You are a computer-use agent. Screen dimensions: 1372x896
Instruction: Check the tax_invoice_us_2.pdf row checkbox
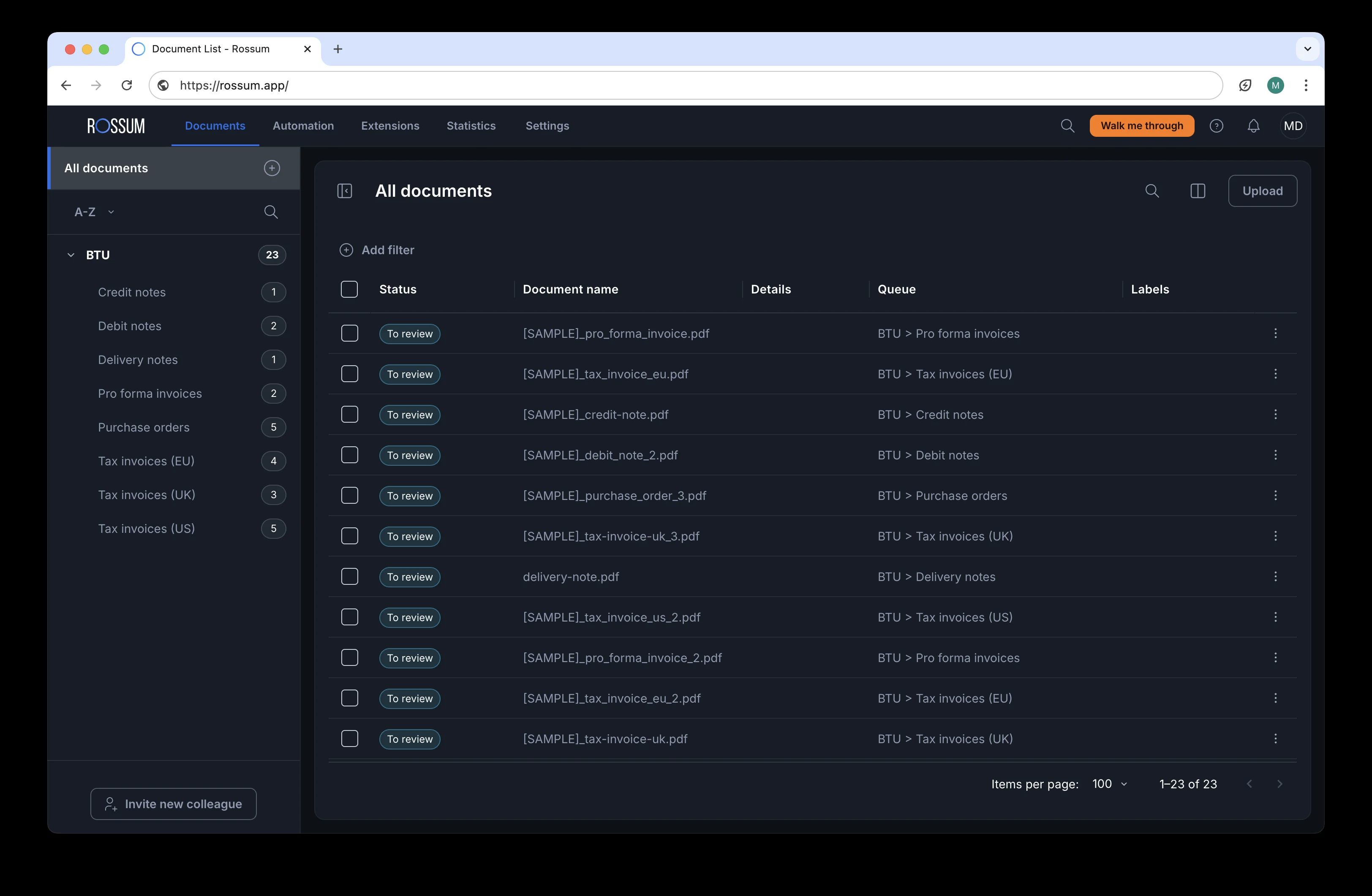[x=349, y=617]
